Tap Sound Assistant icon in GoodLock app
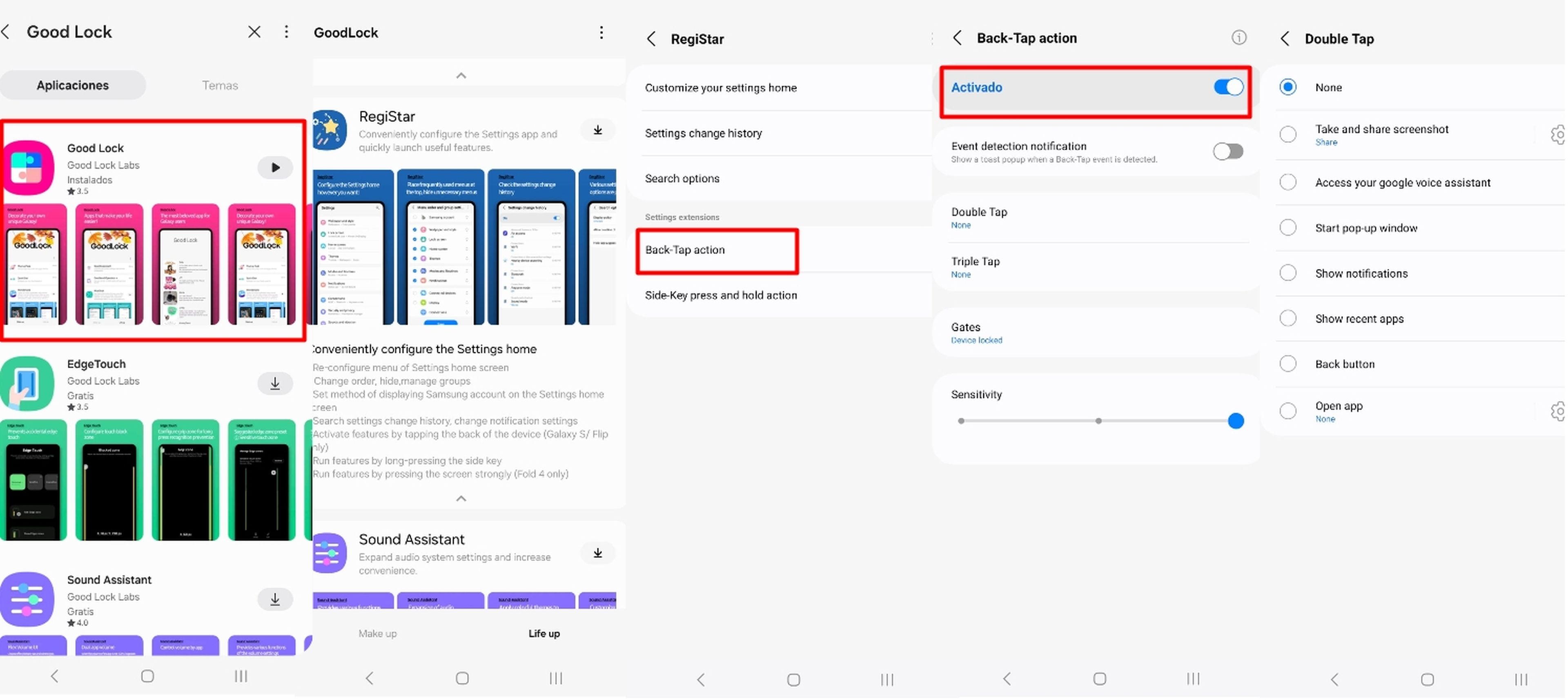Viewport: 1568px width, 700px height. coord(329,553)
